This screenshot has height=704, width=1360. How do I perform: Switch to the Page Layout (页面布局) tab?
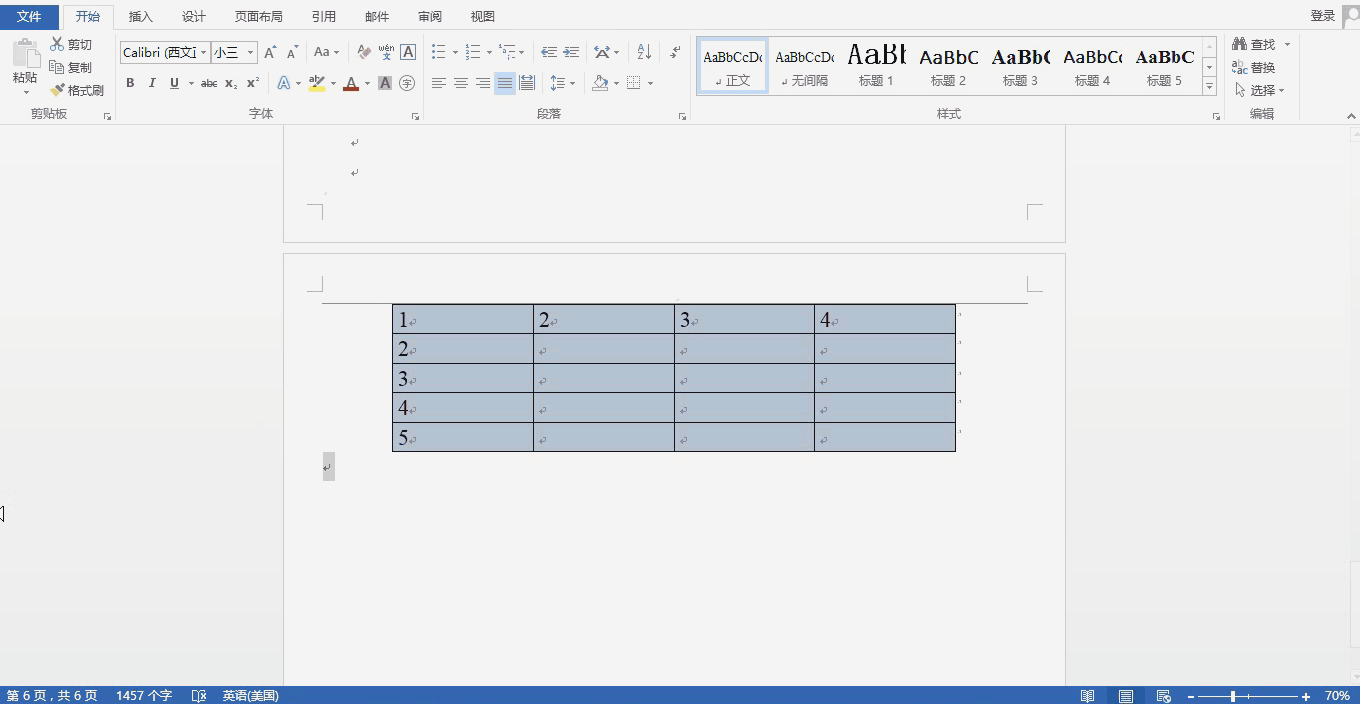coord(258,16)
